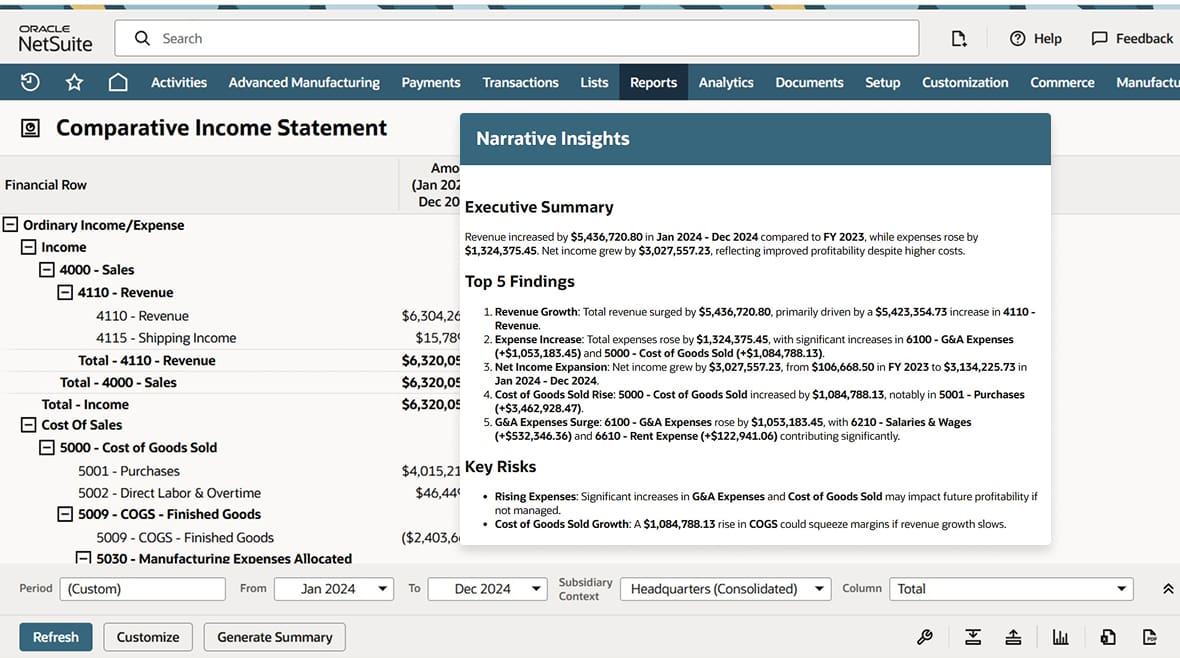Image resolution: width=1180 pixels, height=658 pixels.
Task: Collapse the 4000 - Sales tree node
Action: [47, 270]
